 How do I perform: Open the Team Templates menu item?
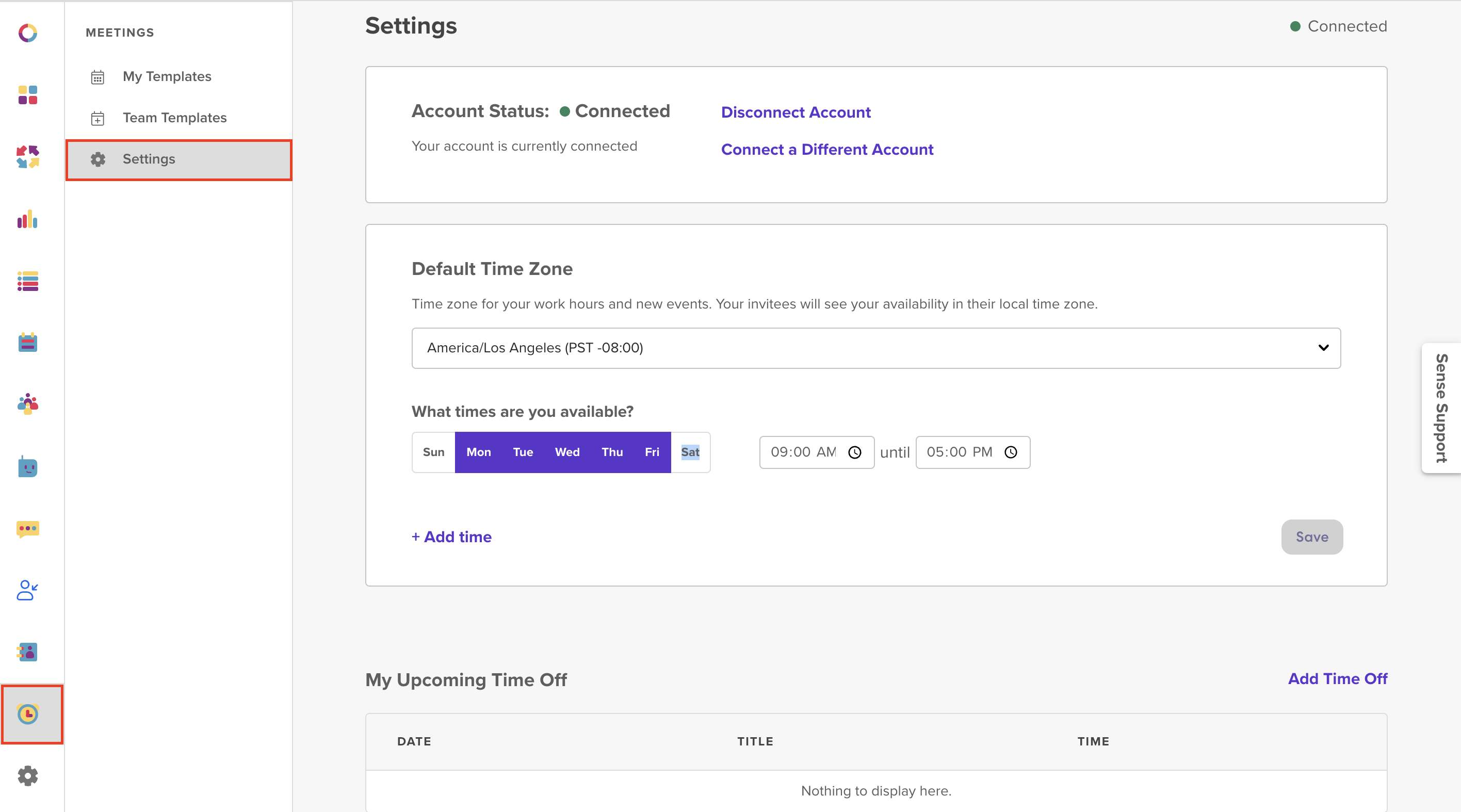point(174,118)
